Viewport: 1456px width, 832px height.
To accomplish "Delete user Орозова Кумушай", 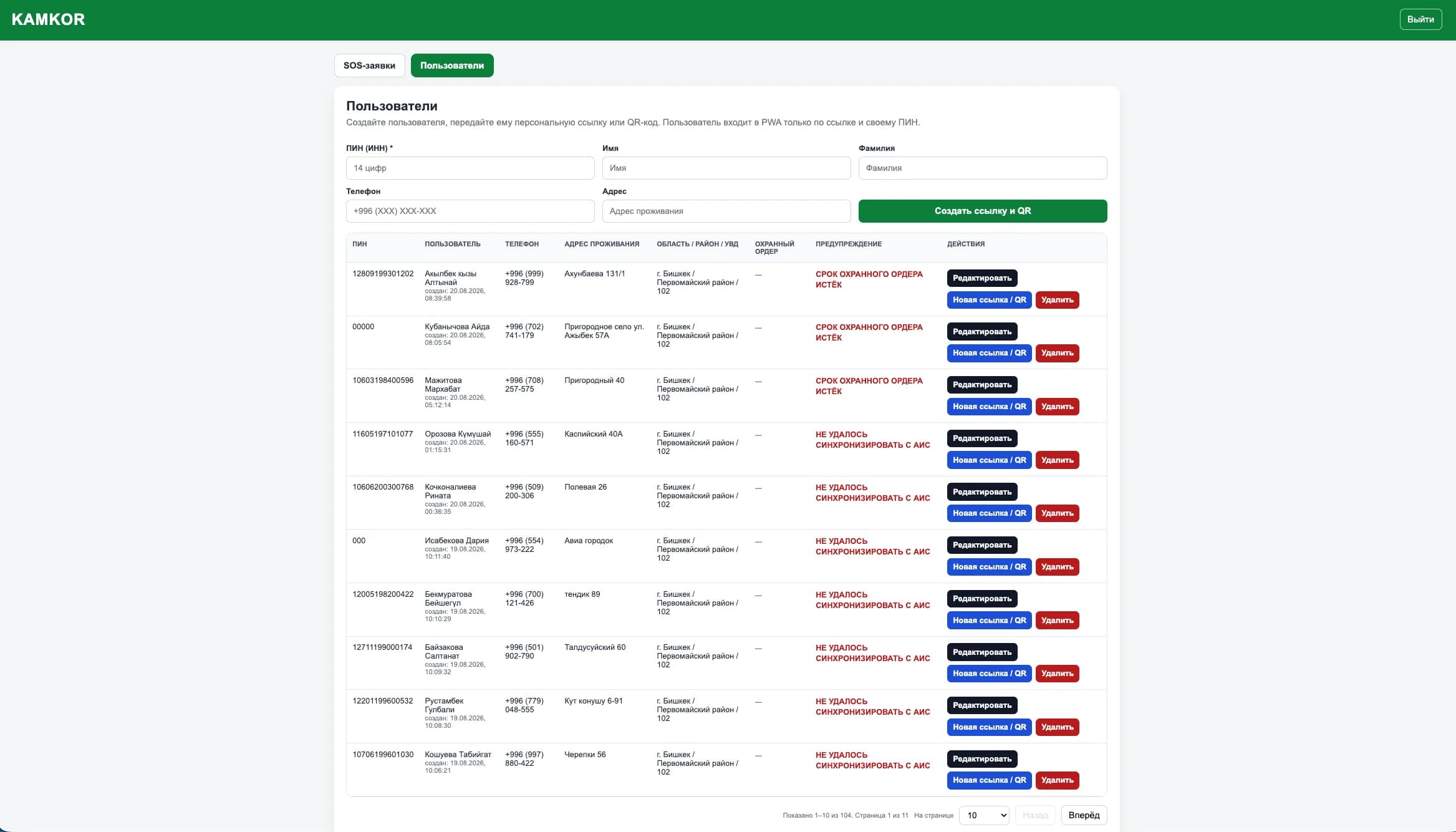I will pos(1057,460).
